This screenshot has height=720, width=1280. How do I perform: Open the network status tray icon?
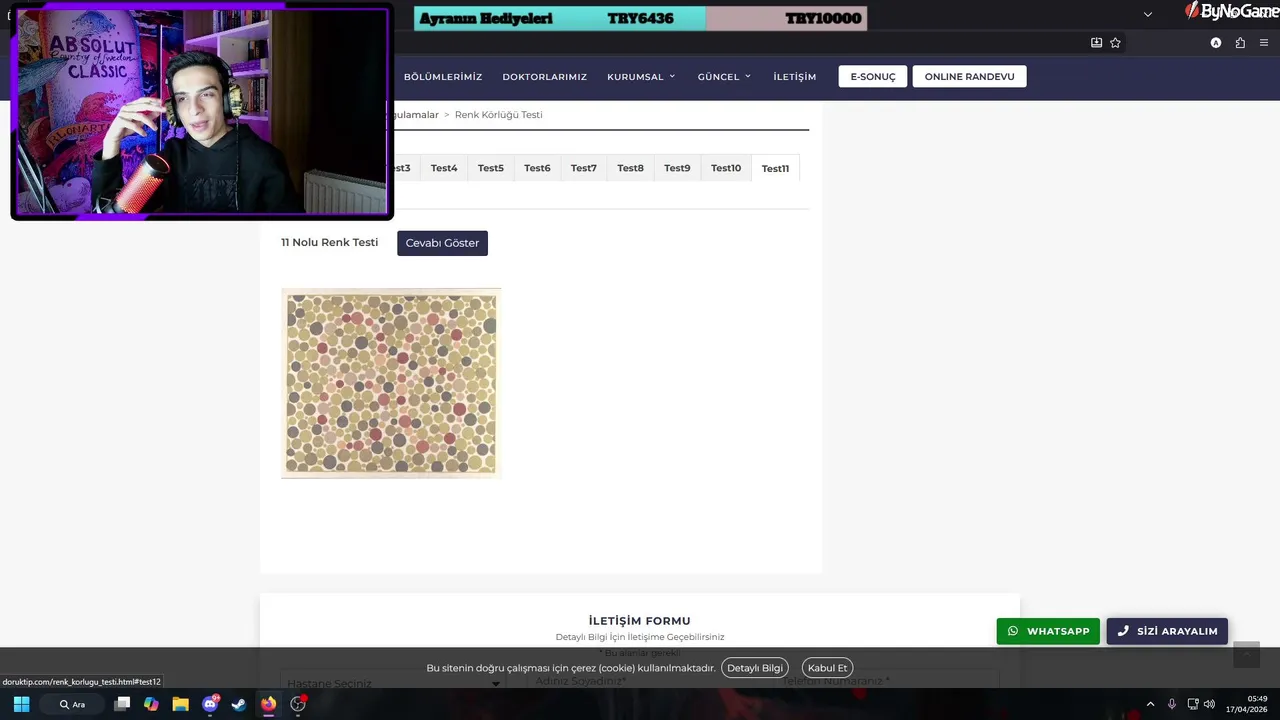[x=1193, y=704]
